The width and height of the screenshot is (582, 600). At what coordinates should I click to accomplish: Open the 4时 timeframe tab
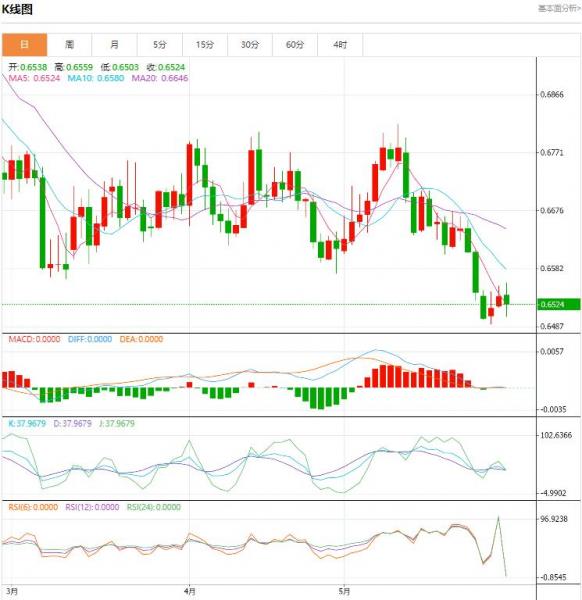click(x=340, y=45)
